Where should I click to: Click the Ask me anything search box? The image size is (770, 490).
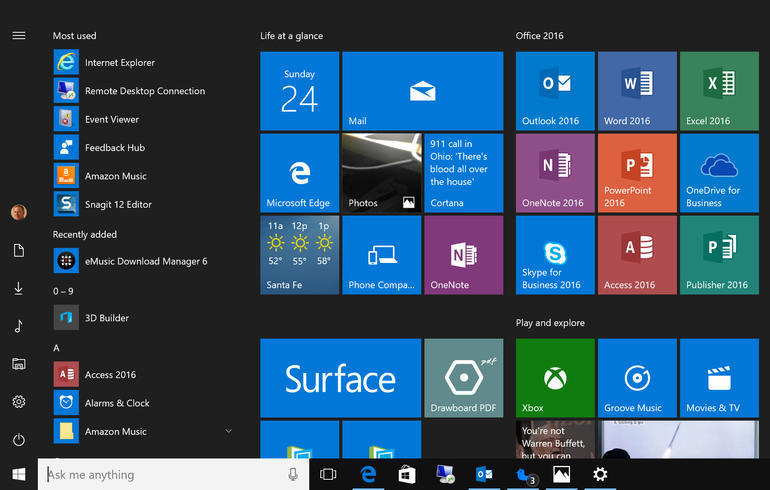(x=160, y=475)
